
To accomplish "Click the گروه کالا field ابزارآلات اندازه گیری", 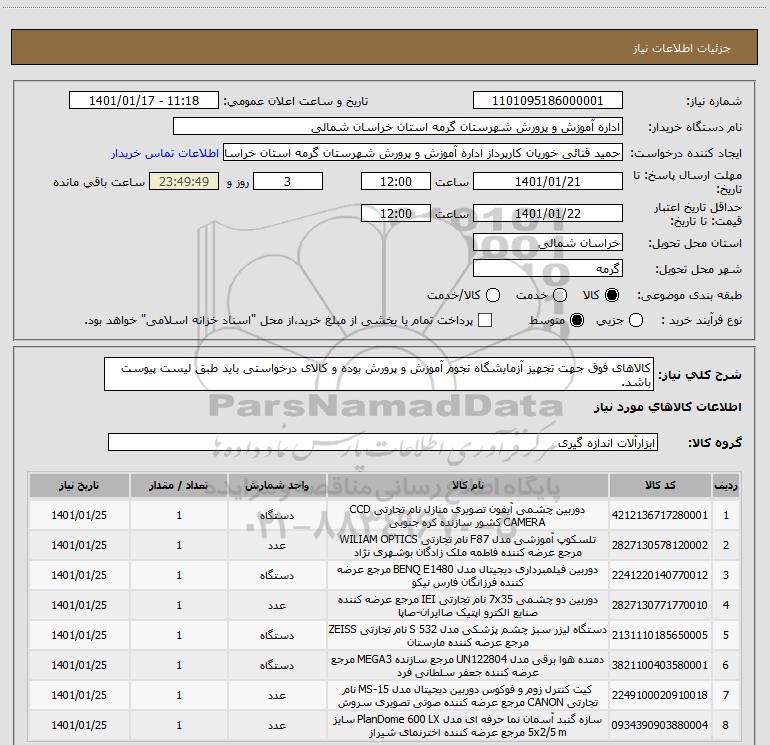I will coord(383,442).
